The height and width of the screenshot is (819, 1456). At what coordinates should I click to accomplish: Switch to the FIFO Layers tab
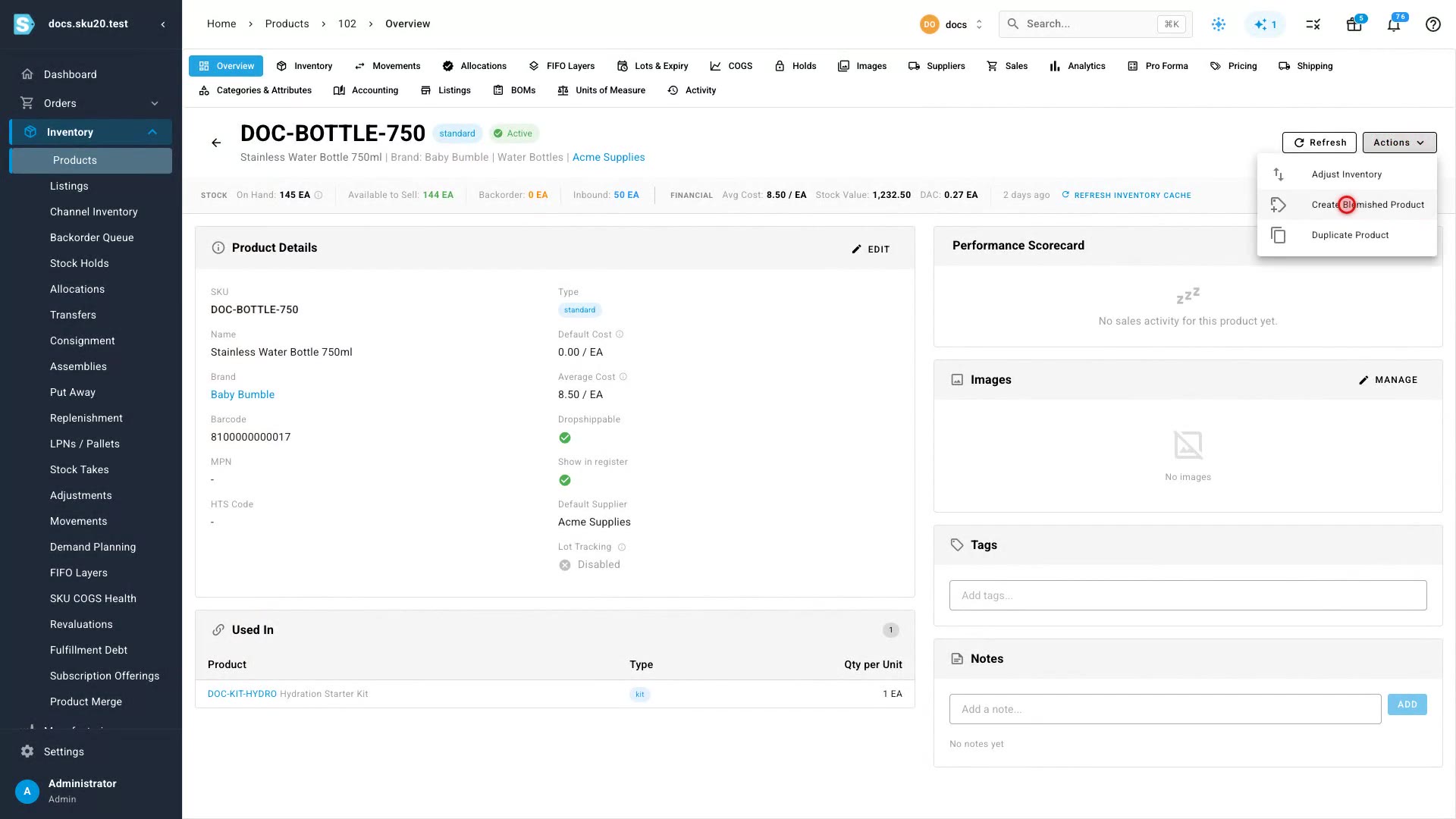pyautogui.click(x=562, y=66)
